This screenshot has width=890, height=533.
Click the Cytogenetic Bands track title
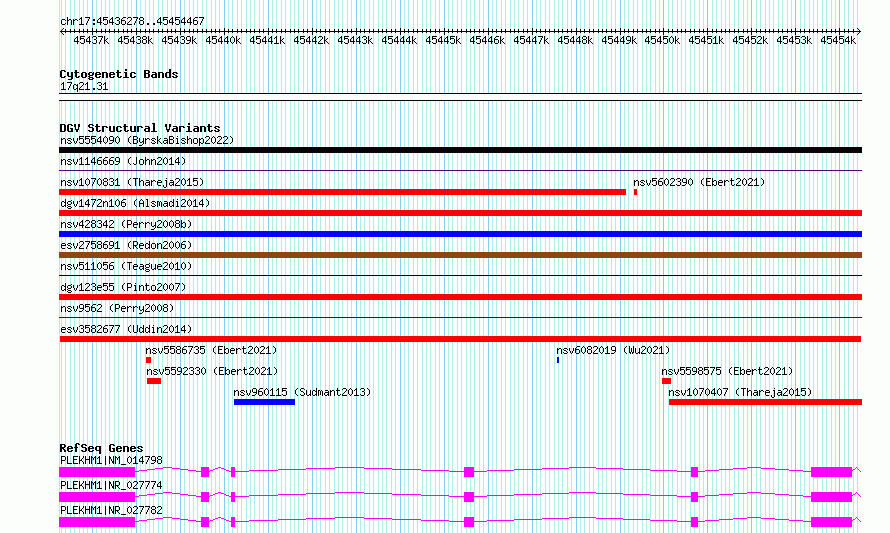pyautogui.click(x=119, y=74)
